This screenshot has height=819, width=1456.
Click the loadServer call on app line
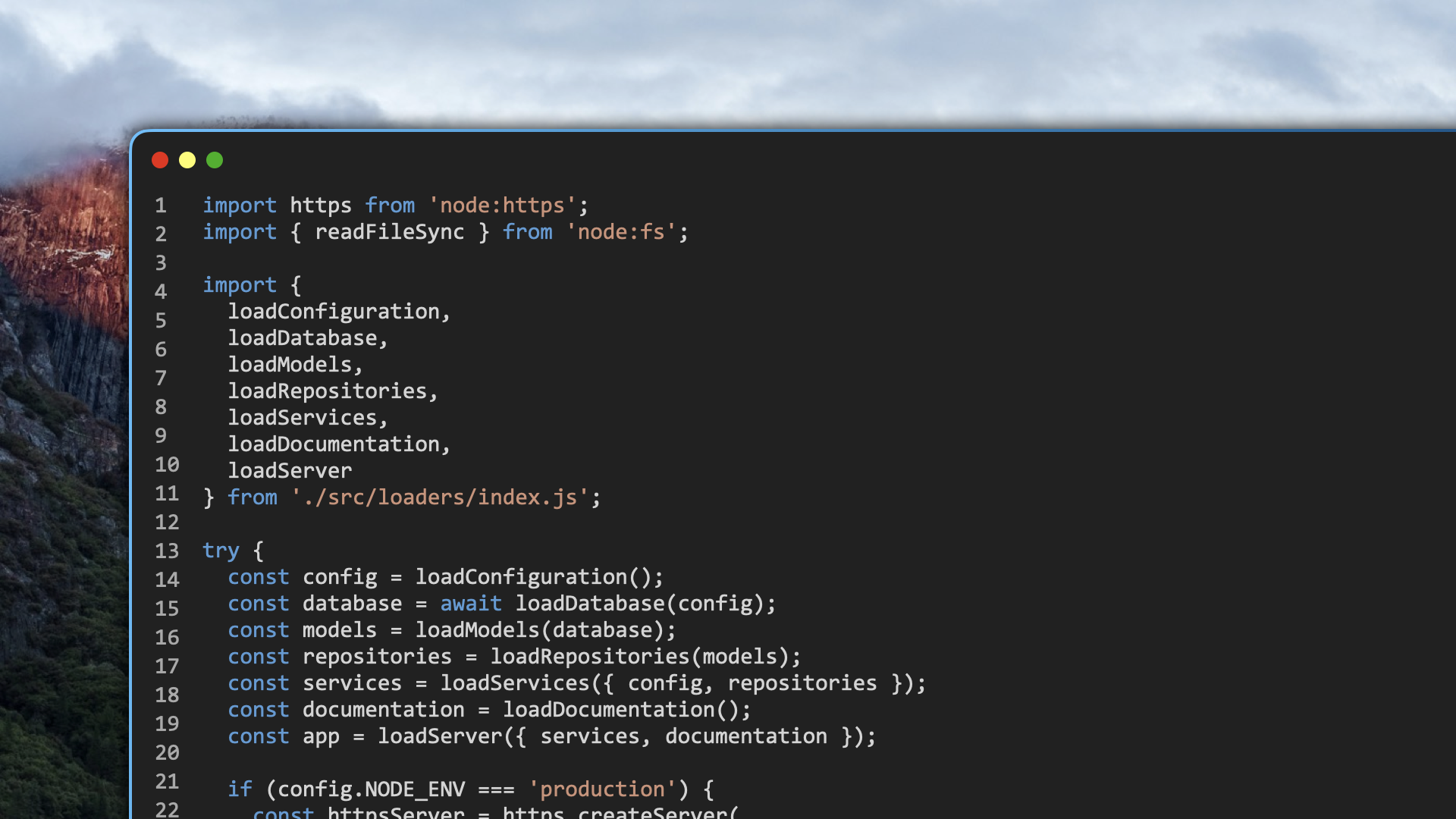440,736
